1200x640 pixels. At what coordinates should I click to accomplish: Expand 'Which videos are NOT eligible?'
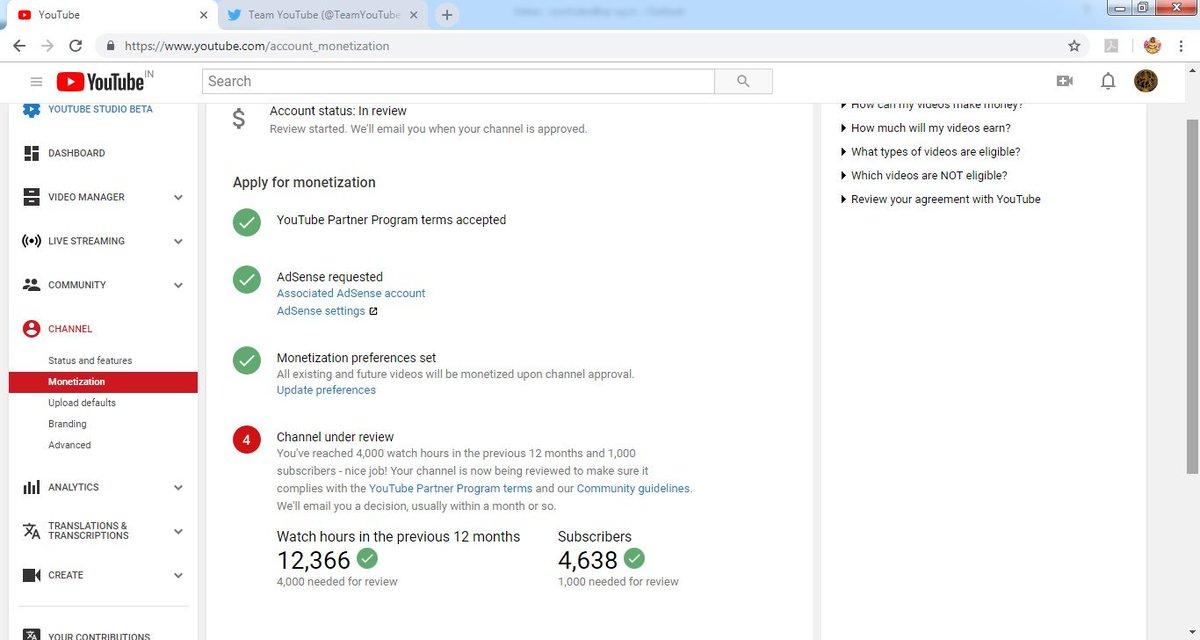tap(924, 176)
